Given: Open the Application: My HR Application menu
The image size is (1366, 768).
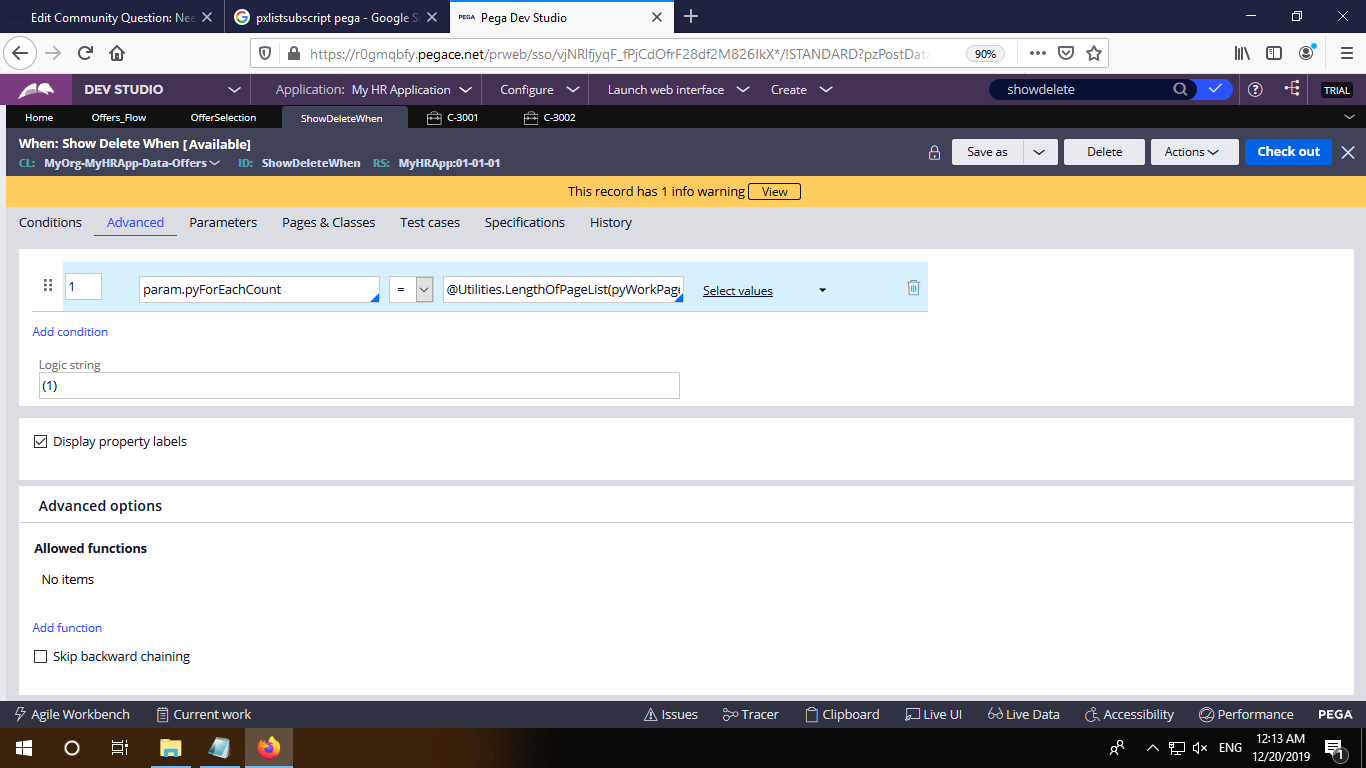Looking at the screenshot, I should coord(372,90).
